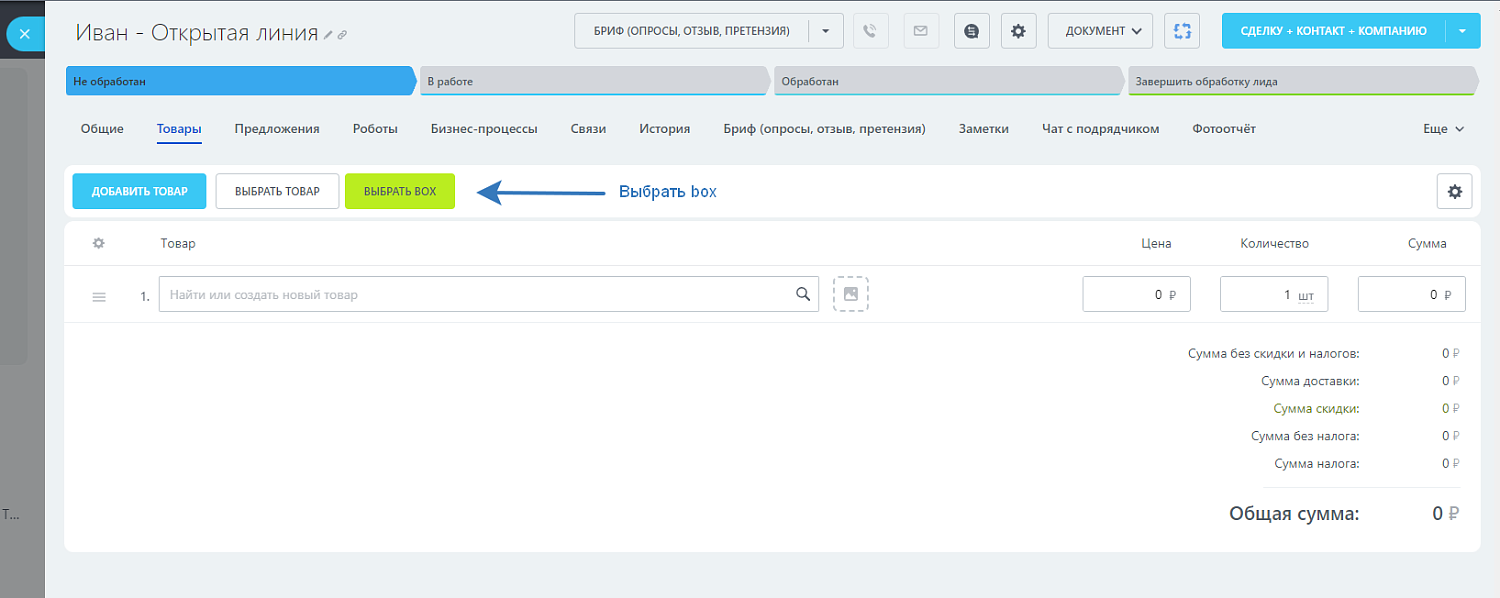Viewport: 1500px width, 598px height.
Task: Click the В работе pipeline stage
Action: pos(594,80)
